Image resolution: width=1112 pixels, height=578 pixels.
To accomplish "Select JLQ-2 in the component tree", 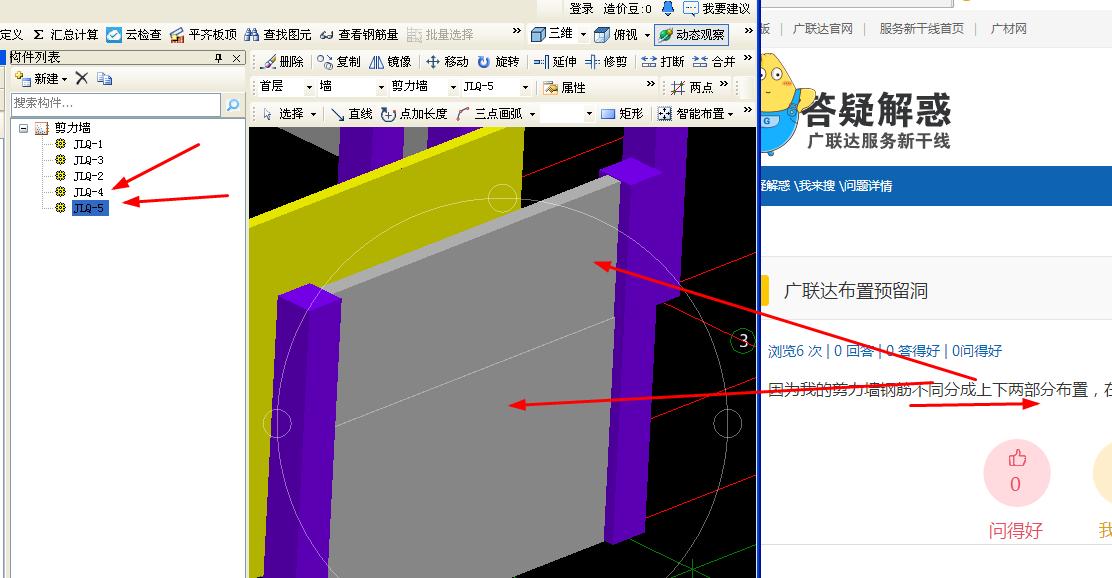I will click(89, 176).
